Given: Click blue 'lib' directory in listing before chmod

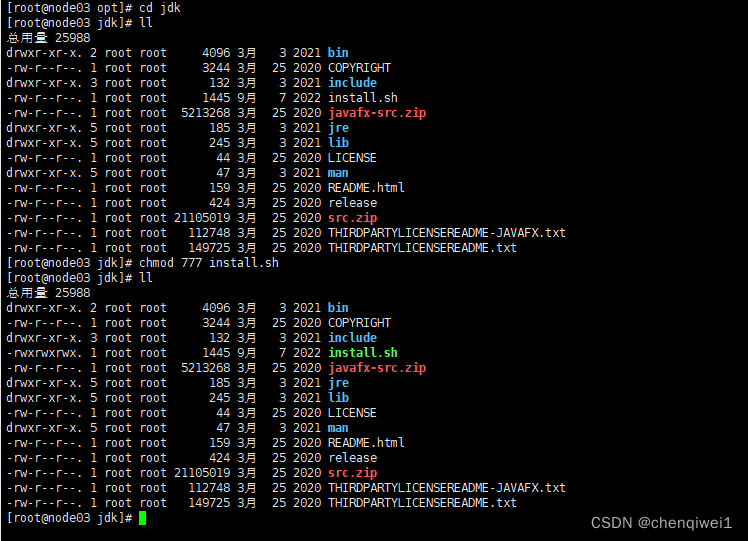Looking at the screenshot, I should (x=338, y=143).
